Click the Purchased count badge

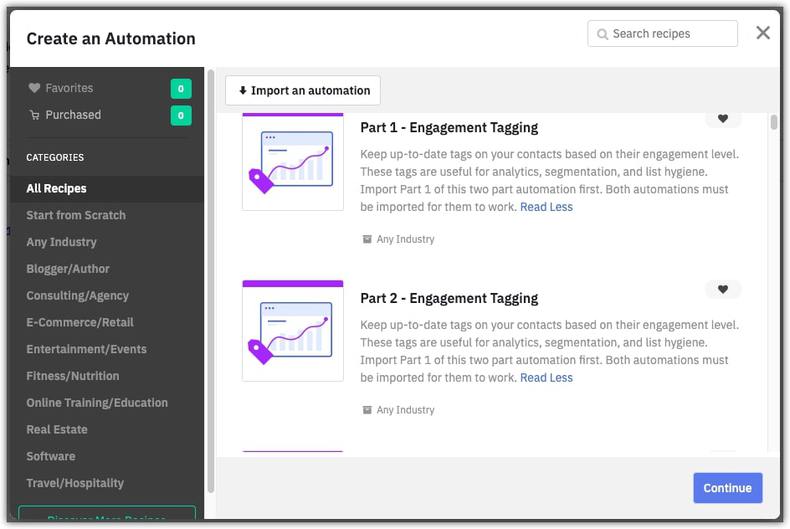181,115
